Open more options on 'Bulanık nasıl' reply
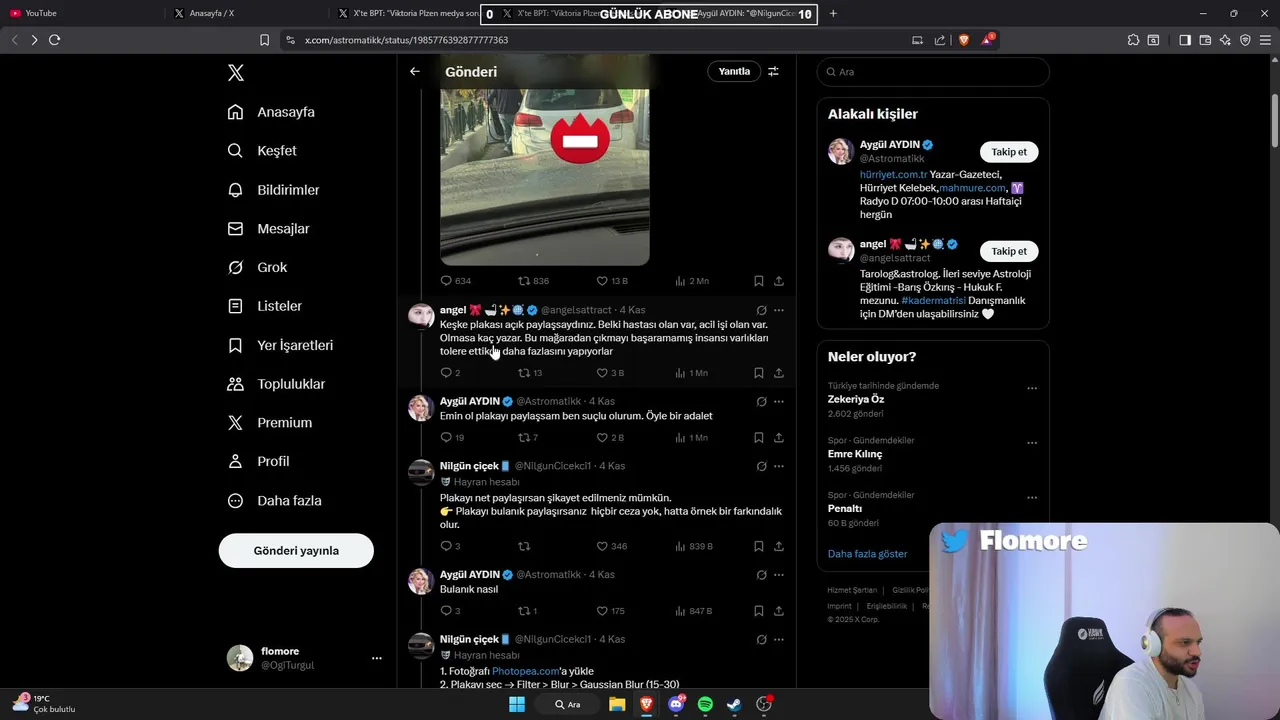This screenshot has width=1280, height=720. [x=779, y=575]
